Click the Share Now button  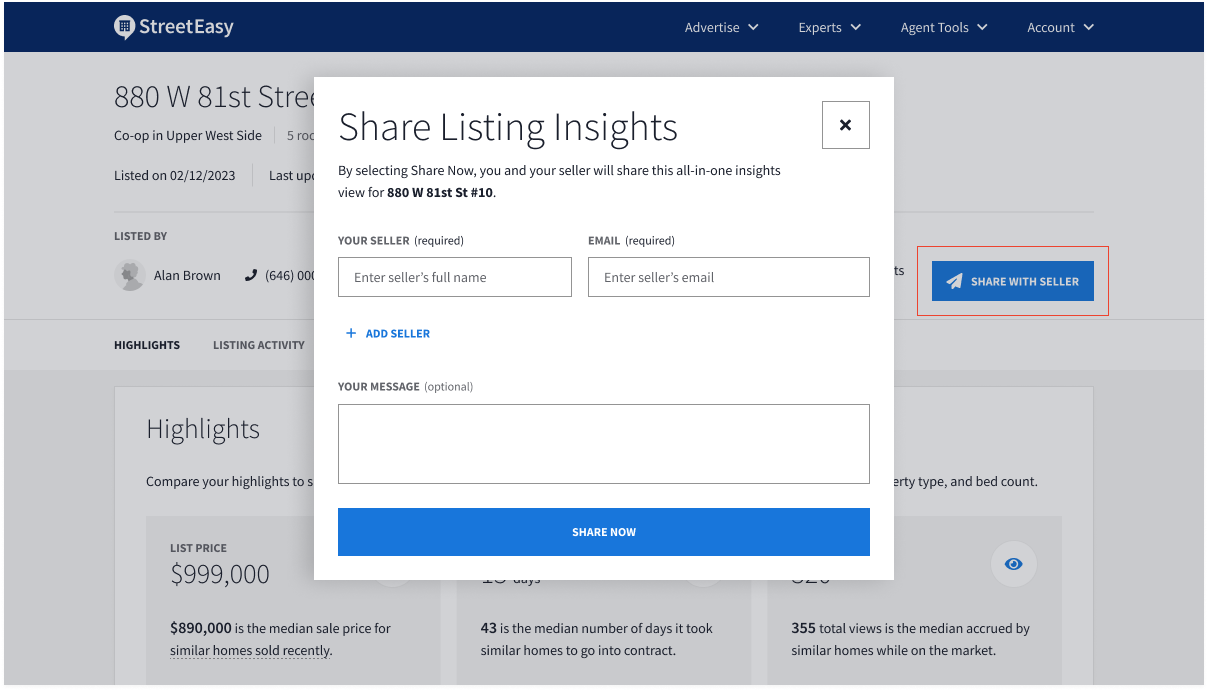[604, 532]
